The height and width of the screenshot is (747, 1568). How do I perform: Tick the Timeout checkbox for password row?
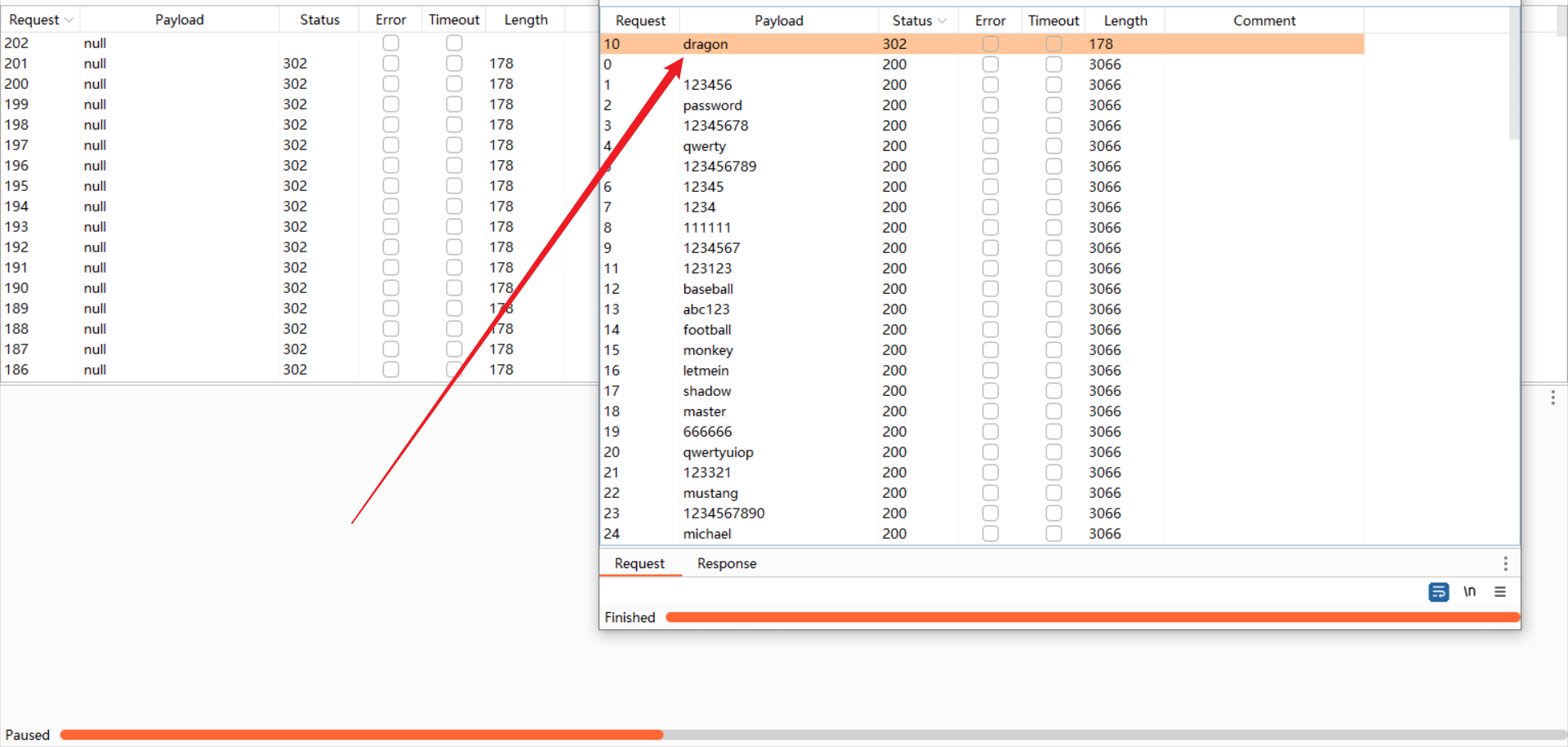click(x=1053, y=105)
